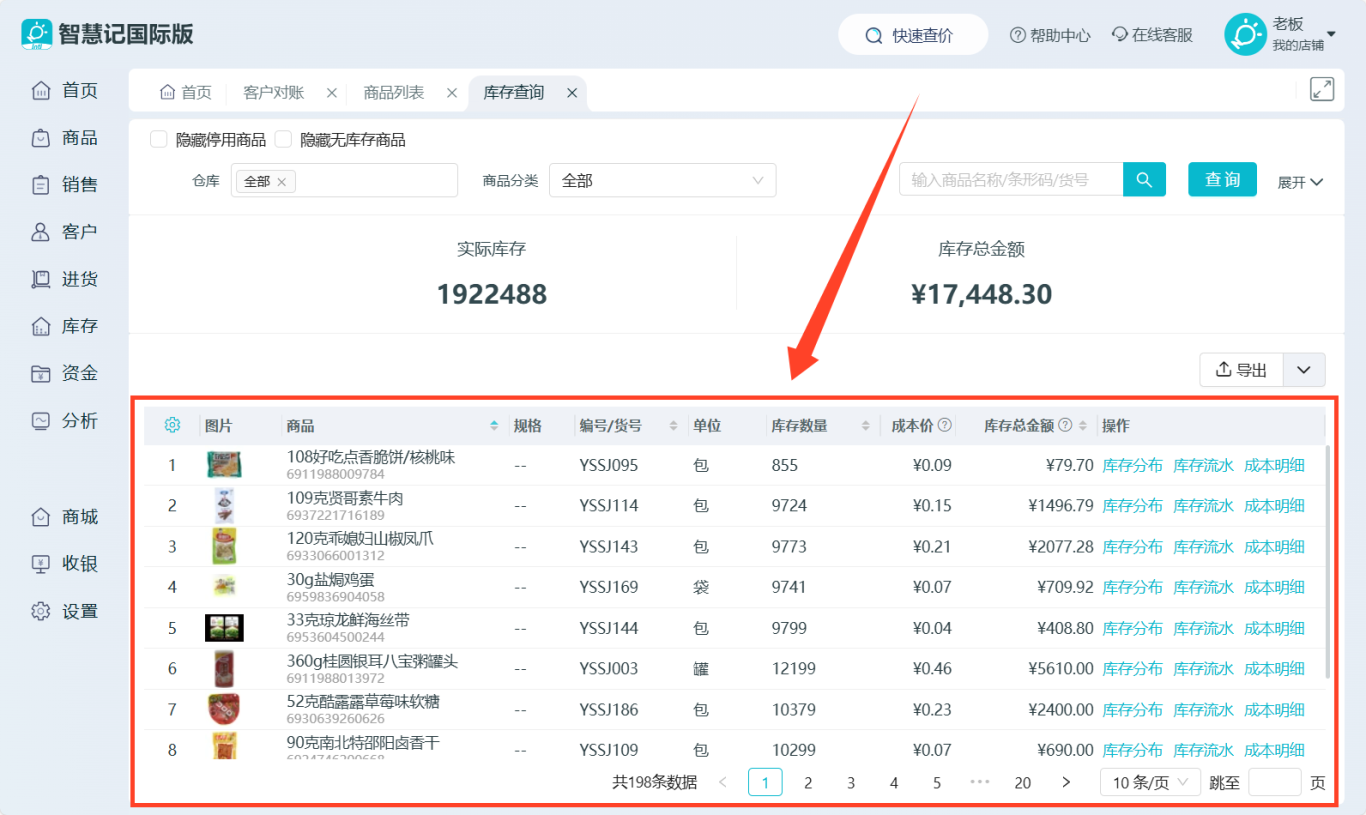Check 隐藏无库存商品 checkbox
This screenshot has width=1366, height=815.
(283, 140)
